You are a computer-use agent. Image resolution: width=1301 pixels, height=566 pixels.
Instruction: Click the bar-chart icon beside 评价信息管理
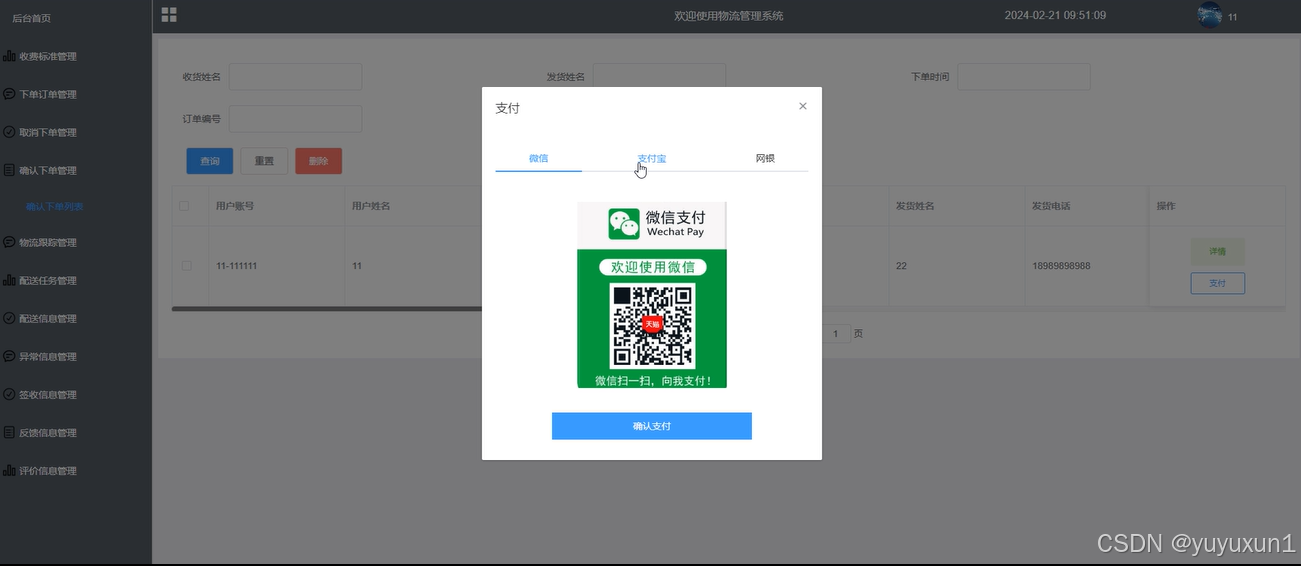9,470
